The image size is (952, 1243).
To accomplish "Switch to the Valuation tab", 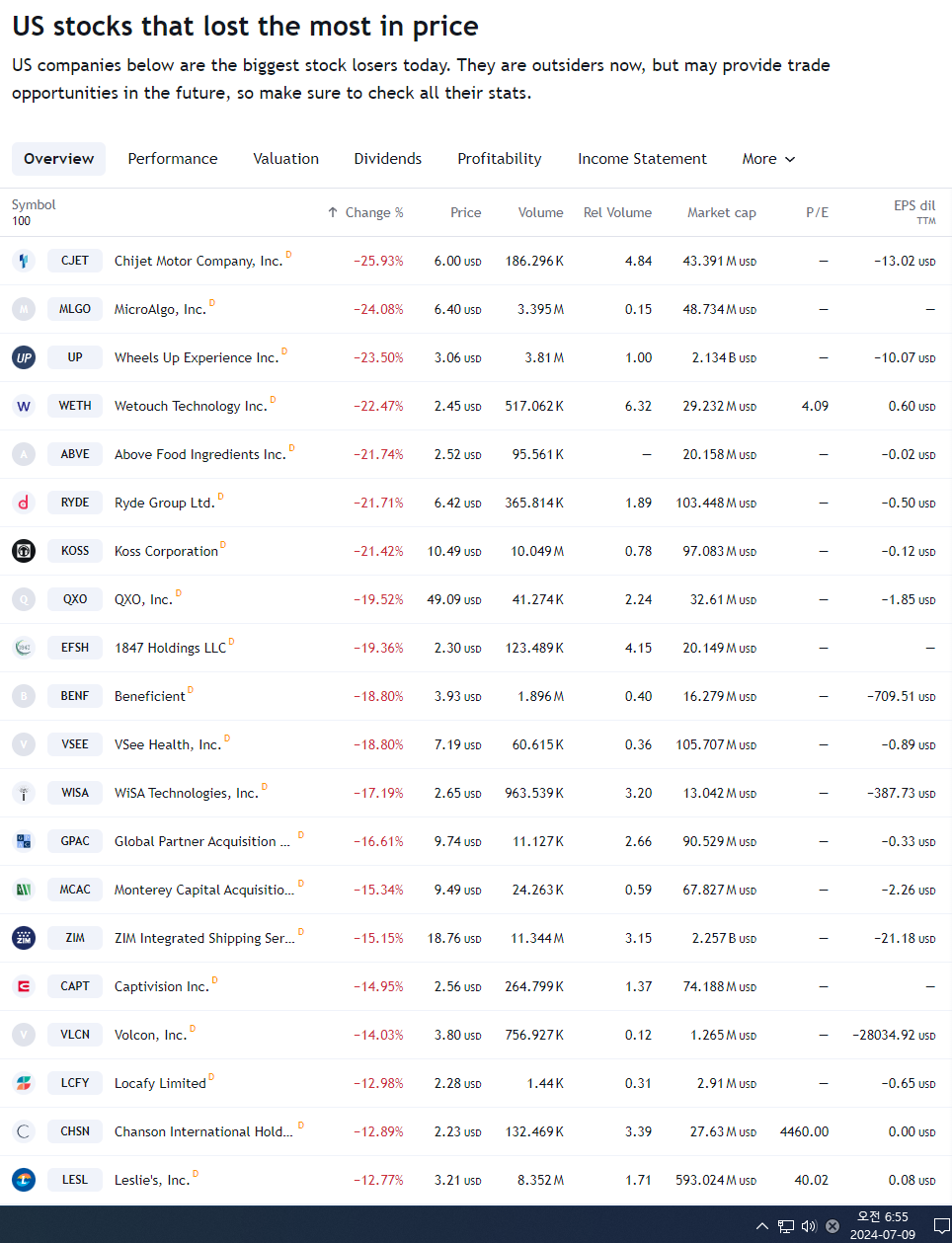I will (286, 159).
